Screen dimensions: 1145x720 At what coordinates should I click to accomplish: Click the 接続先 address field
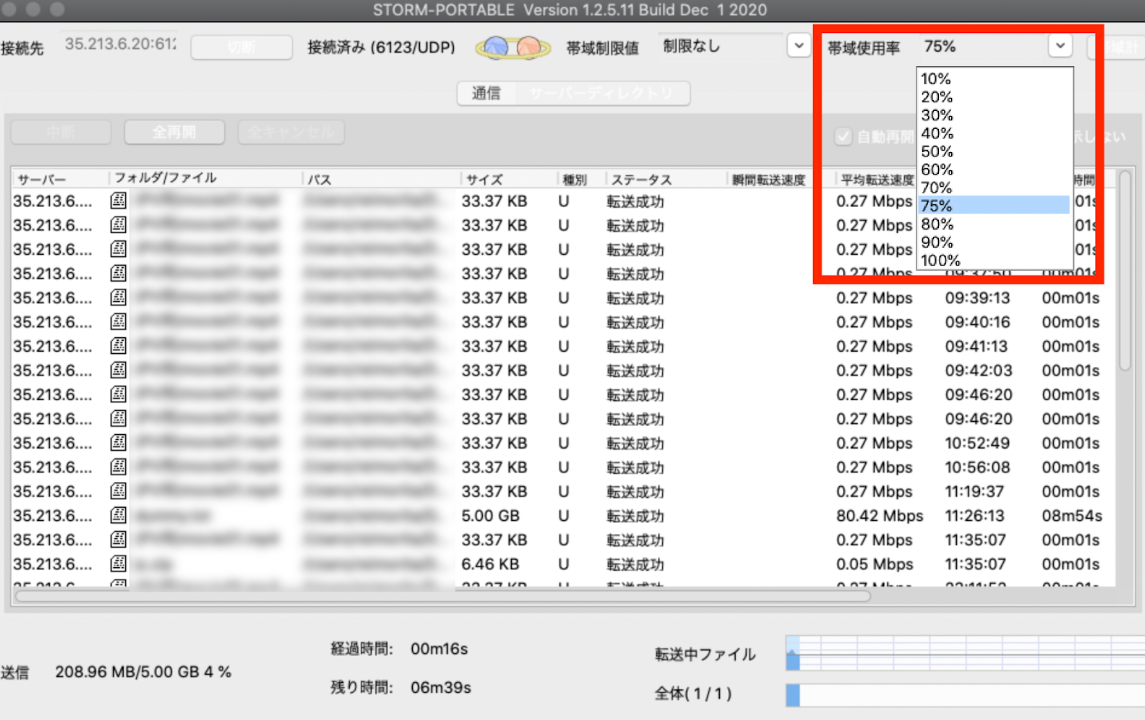tap(120, 45)
